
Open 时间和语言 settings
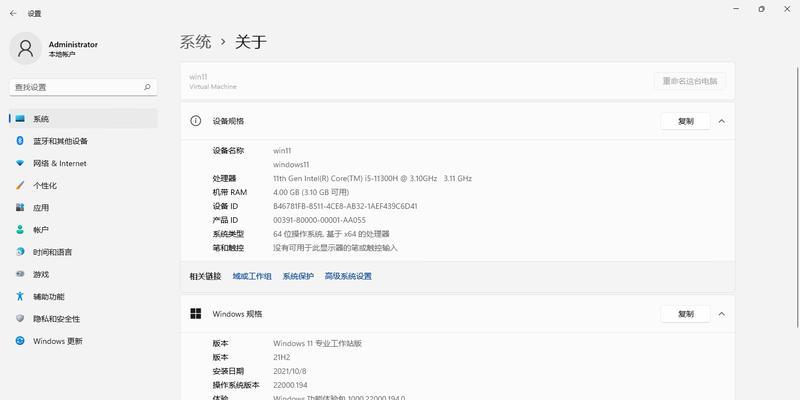83,252
